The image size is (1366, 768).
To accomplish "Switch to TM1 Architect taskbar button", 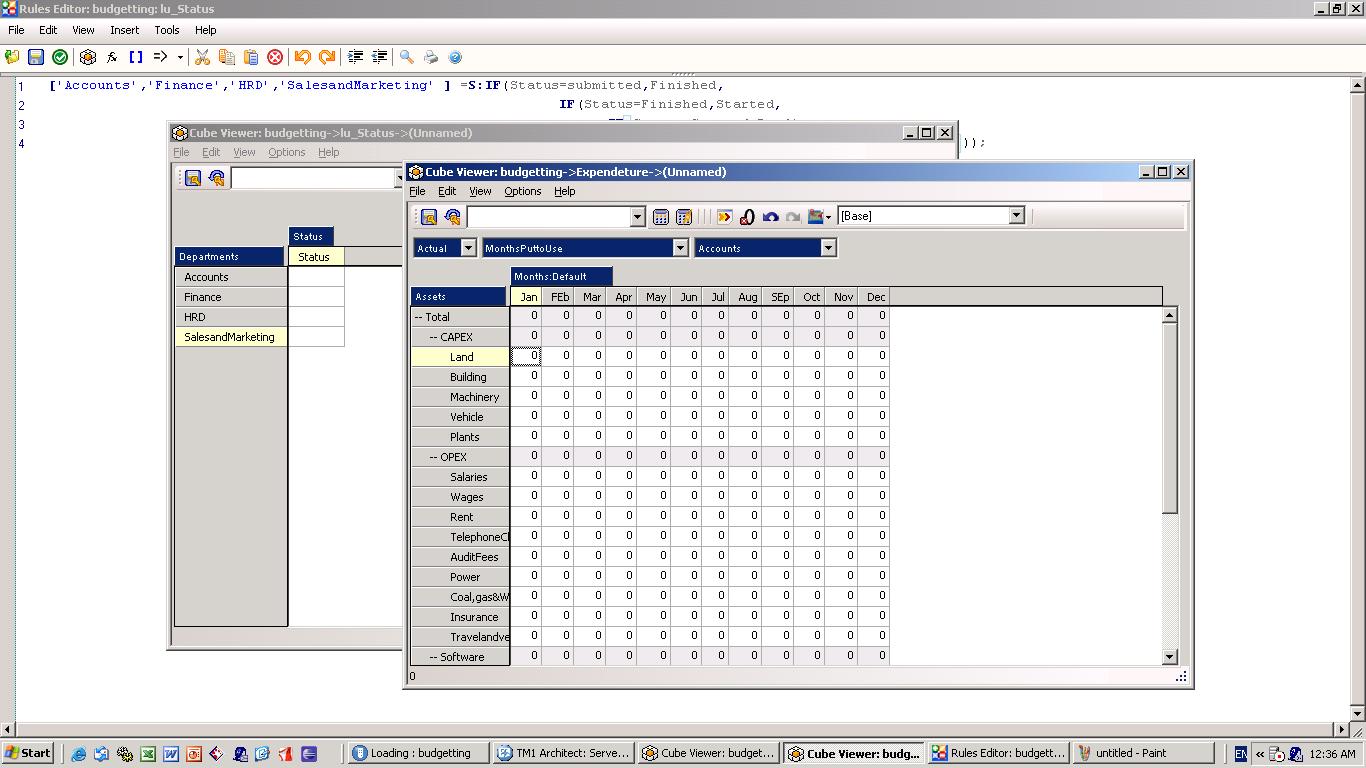I will point(564,753).
